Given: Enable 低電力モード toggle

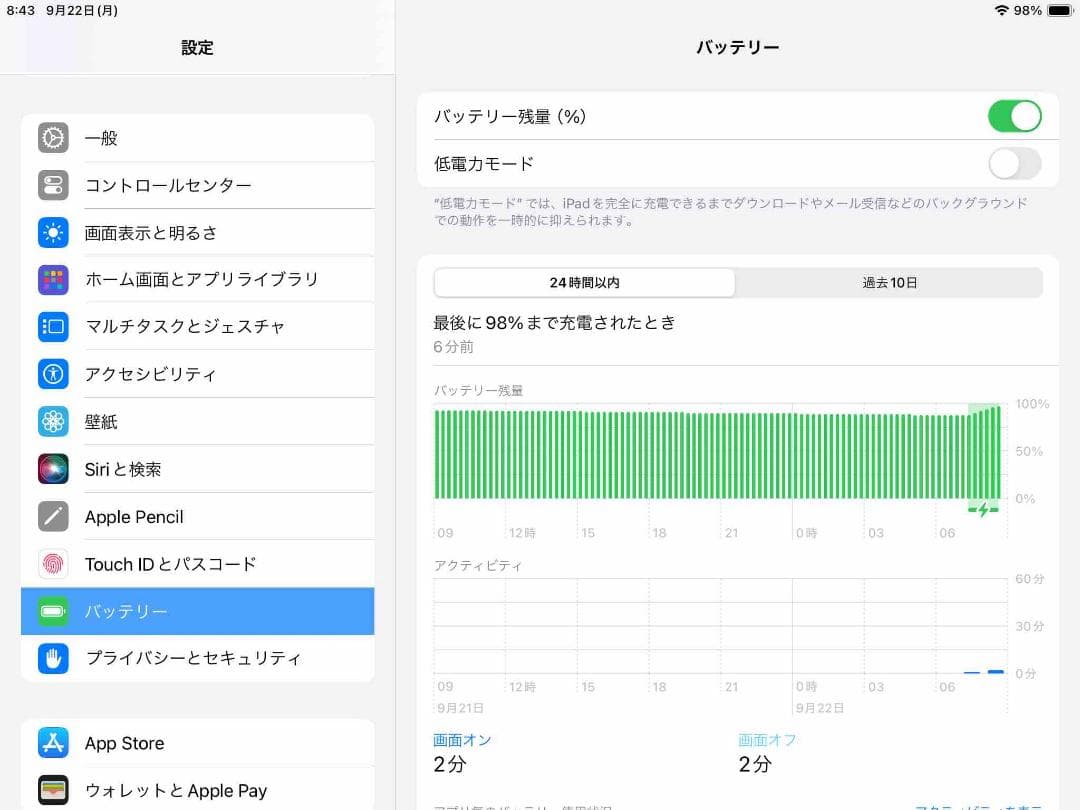Looking at the screenshot, I should click(1014, 163).
